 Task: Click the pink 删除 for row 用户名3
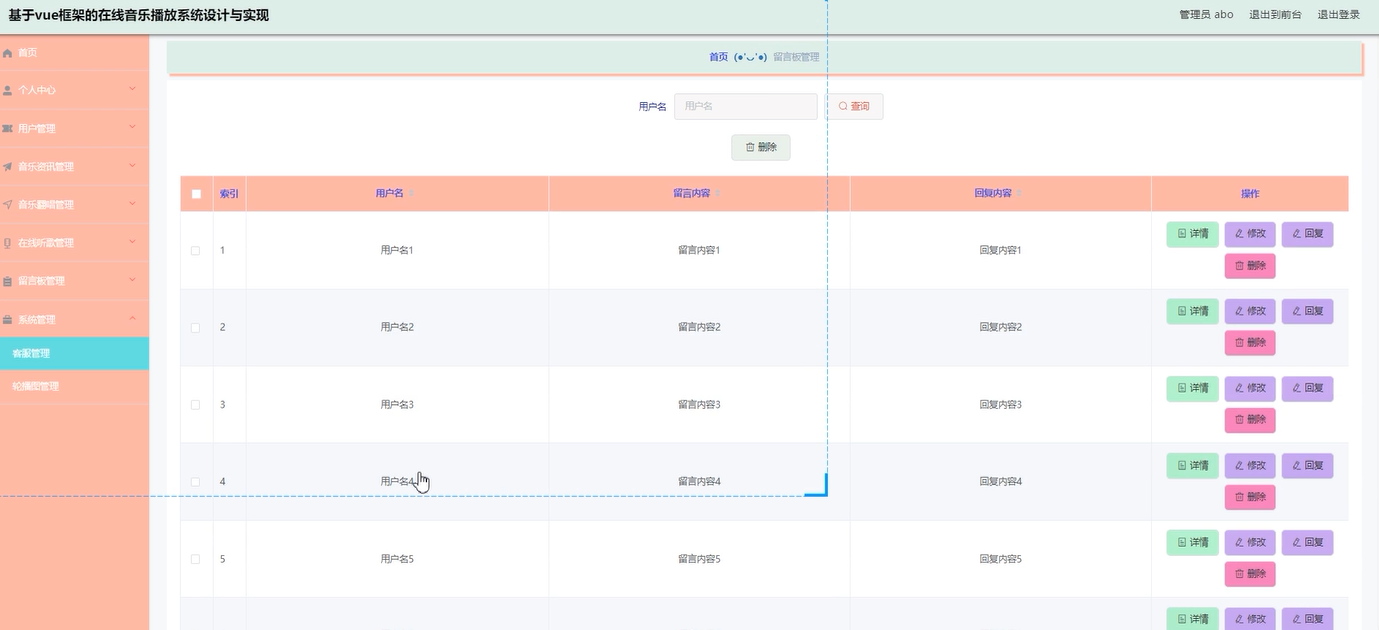coord(1250,420)
